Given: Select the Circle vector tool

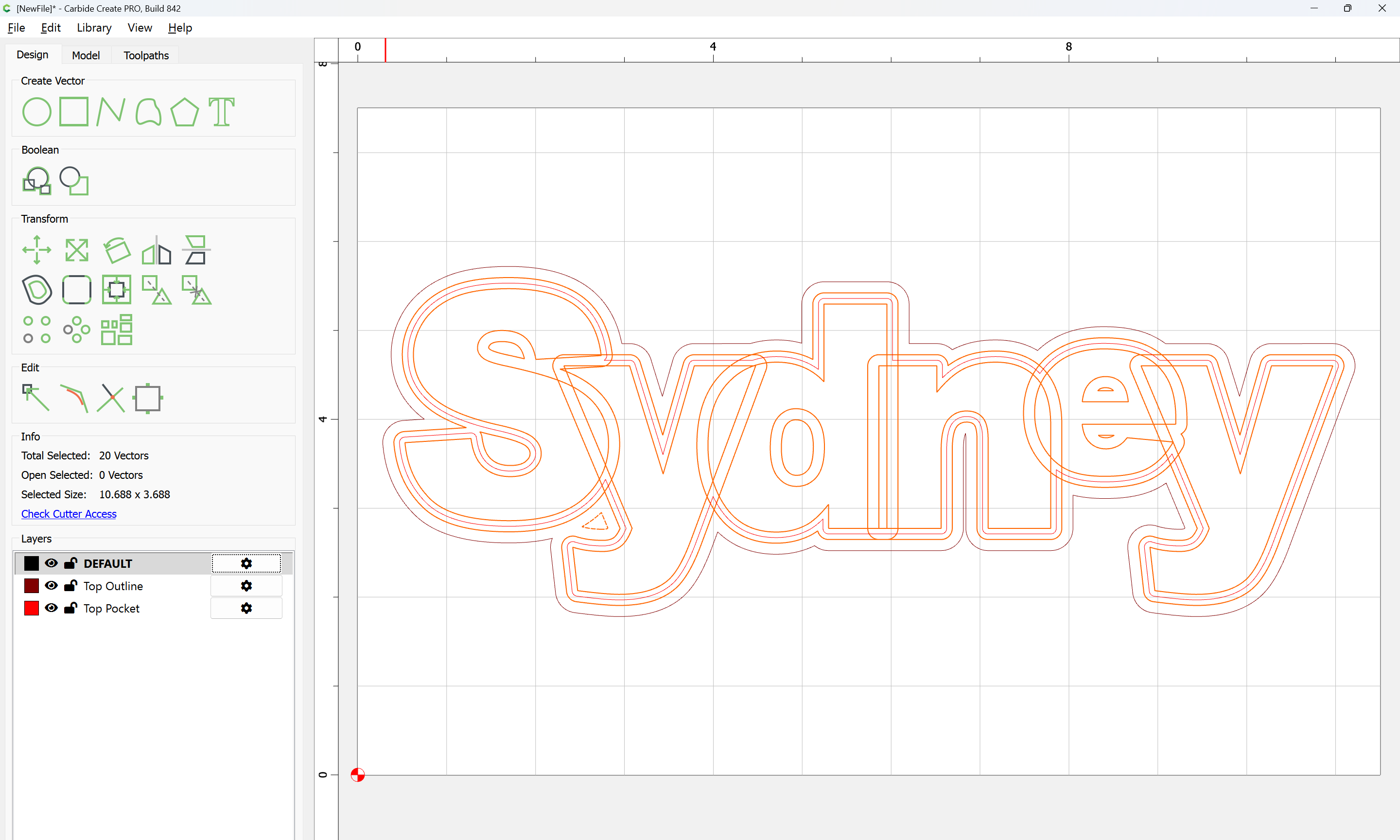Looking at the screenshot, I should pyautogui.click(x=37, y=111).
